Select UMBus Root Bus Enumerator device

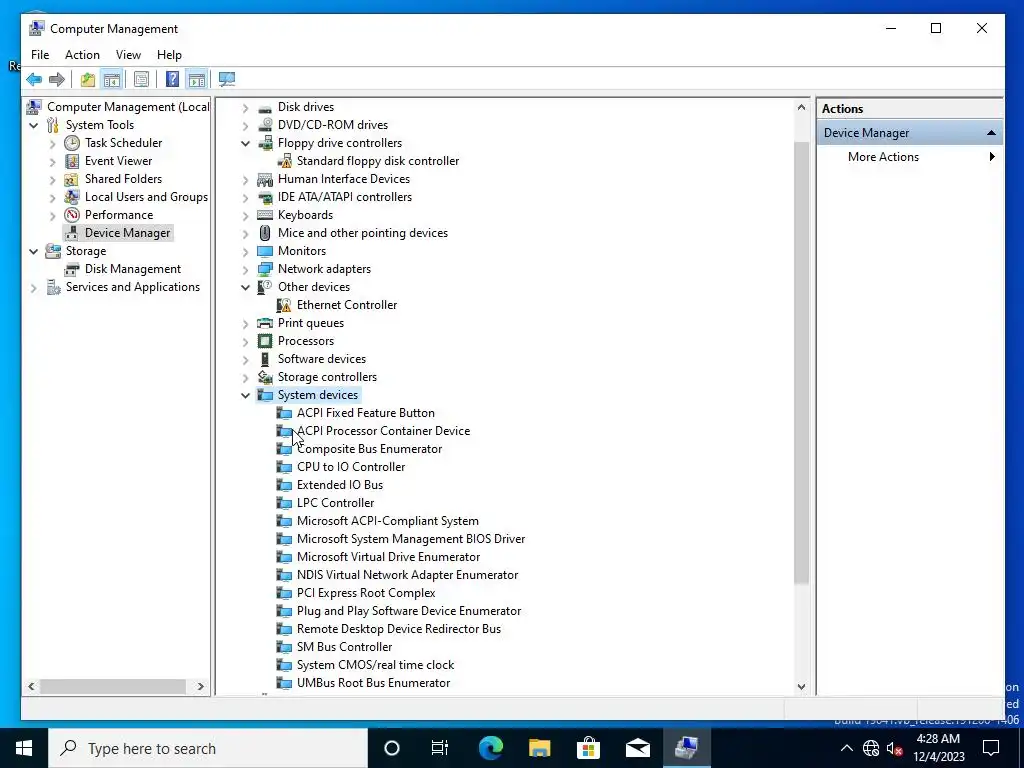pos(374,683)
